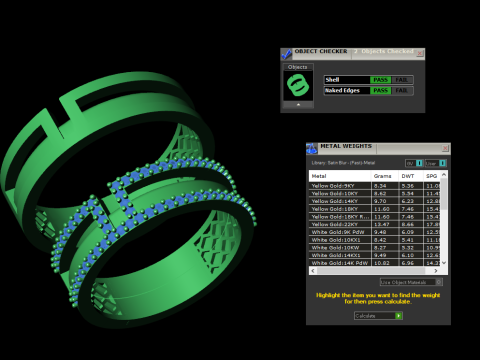
Task: Click the 9.70 grams value cell
Action: (385, 201)
